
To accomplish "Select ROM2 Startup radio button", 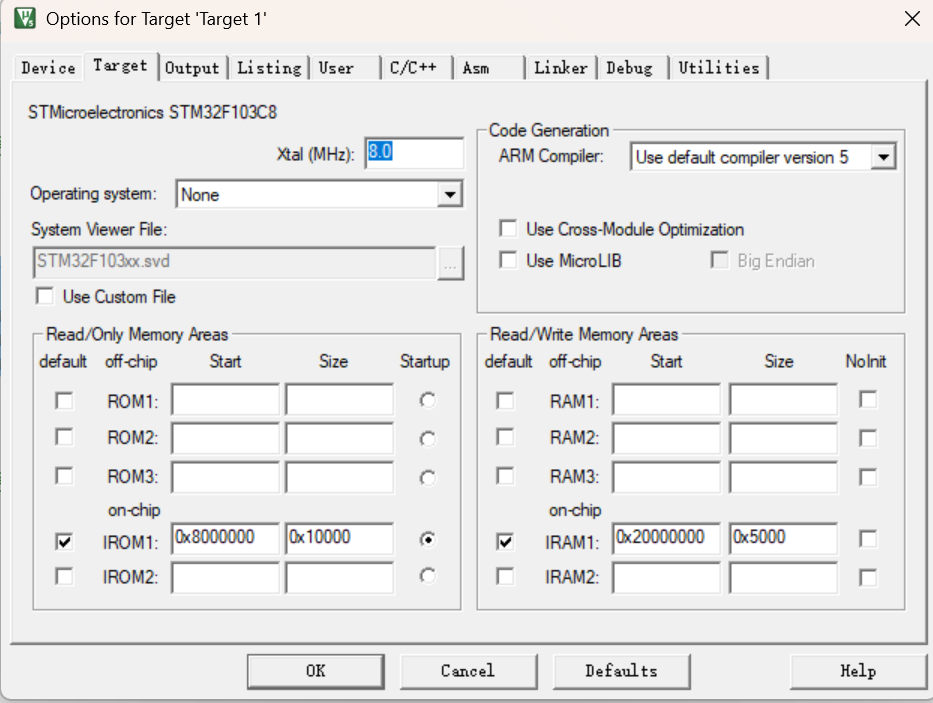I will 427,439.
